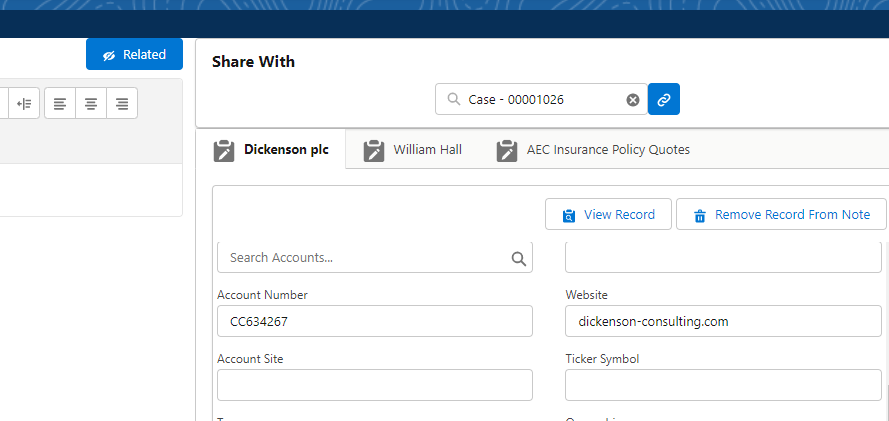
Task: Open the William Hall tab
Action: click(x=412, y=150)
